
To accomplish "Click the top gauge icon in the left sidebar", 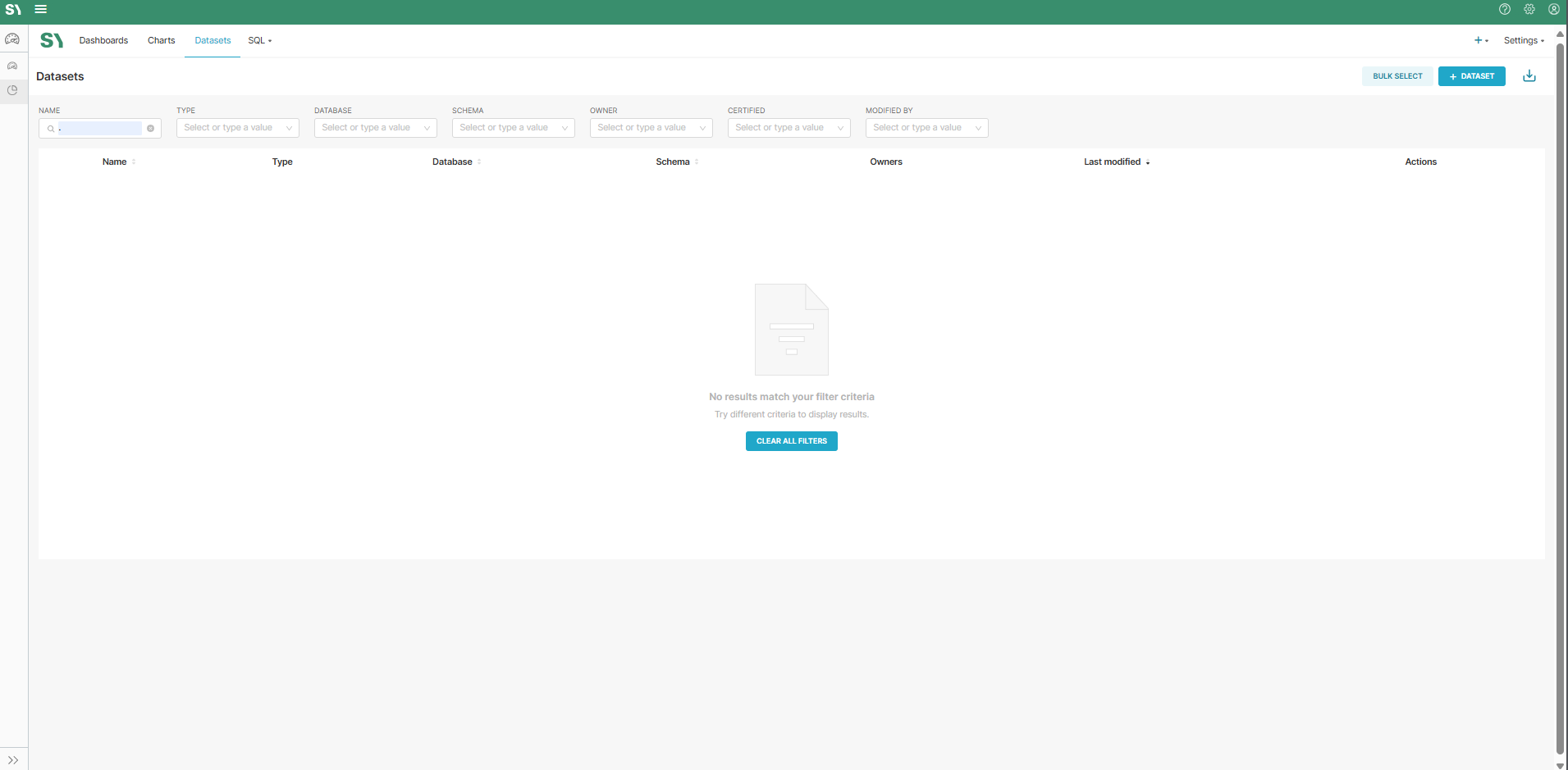I will [12, 39].
